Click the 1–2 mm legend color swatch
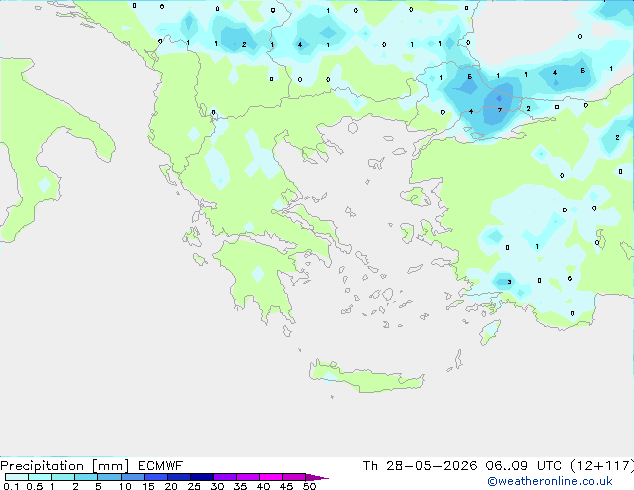The height and width of the screenshot is (490, 634). (63, 477)
